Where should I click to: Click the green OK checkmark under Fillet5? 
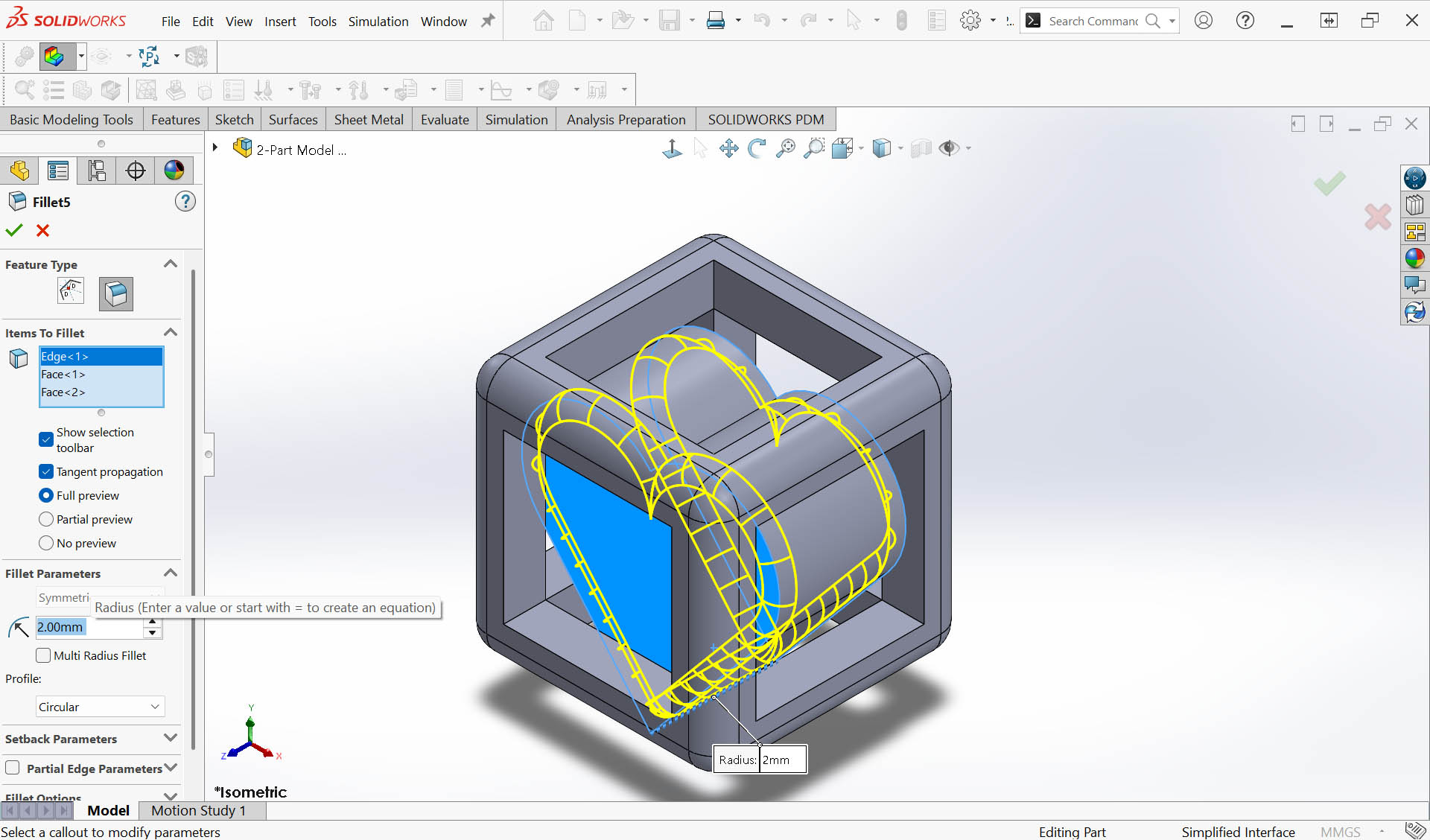[x=14, y=231]
